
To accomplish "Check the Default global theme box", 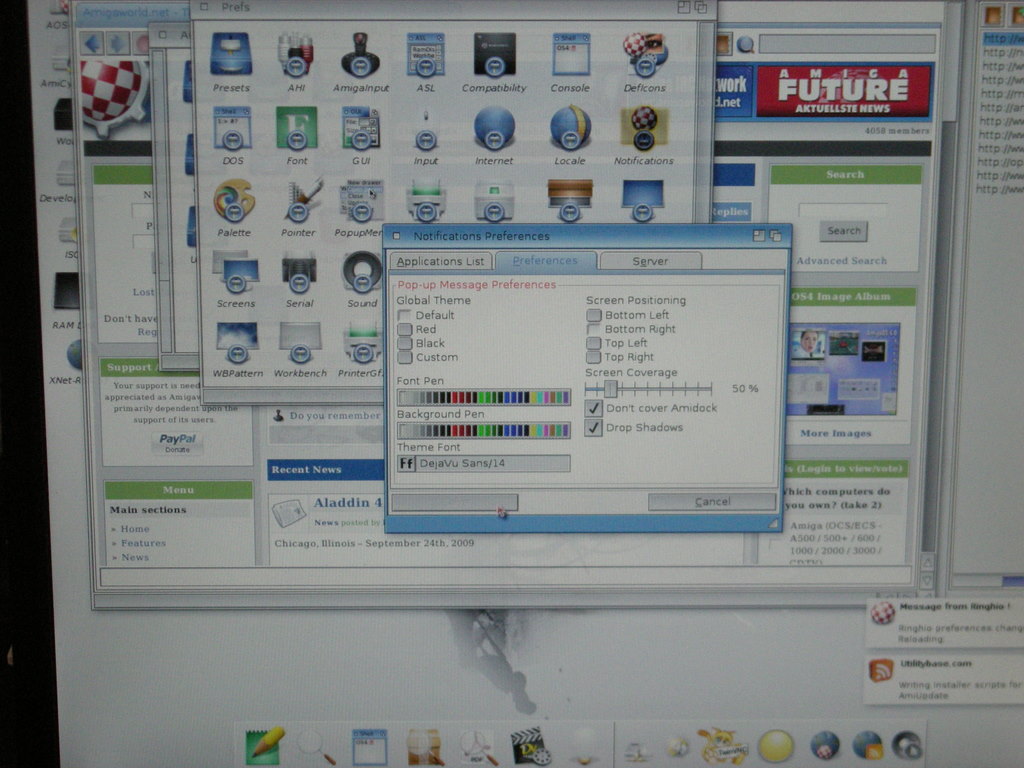I will tap(405, 315).
